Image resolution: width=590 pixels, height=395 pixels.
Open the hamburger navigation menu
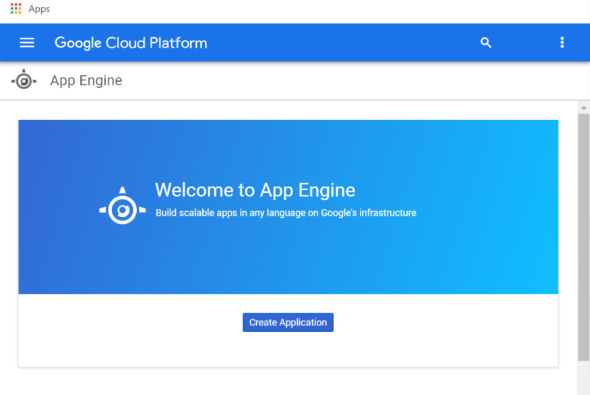[27, 43]
